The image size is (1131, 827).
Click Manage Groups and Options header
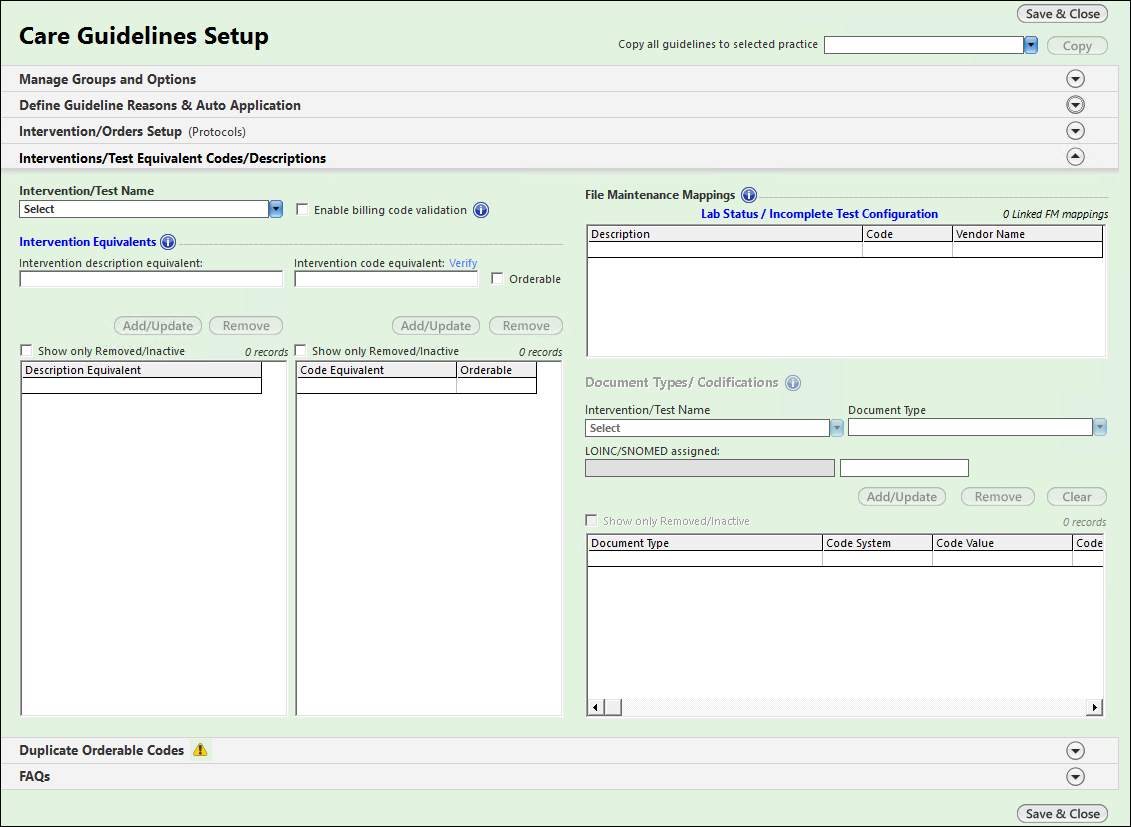pyautogui.click(x=107, y=79)
